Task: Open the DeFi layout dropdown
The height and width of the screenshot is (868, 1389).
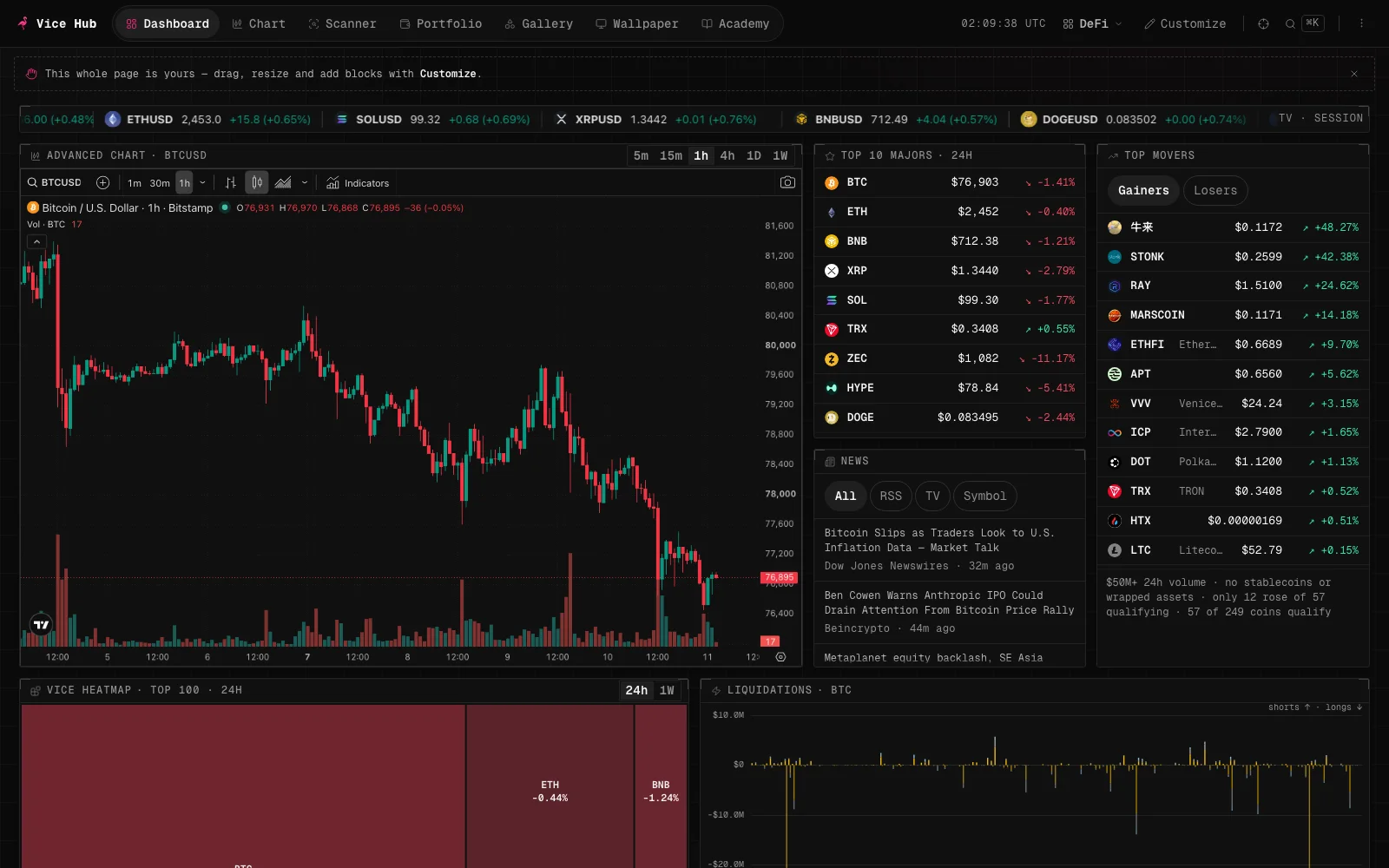Action: (x=1092, y=23)
